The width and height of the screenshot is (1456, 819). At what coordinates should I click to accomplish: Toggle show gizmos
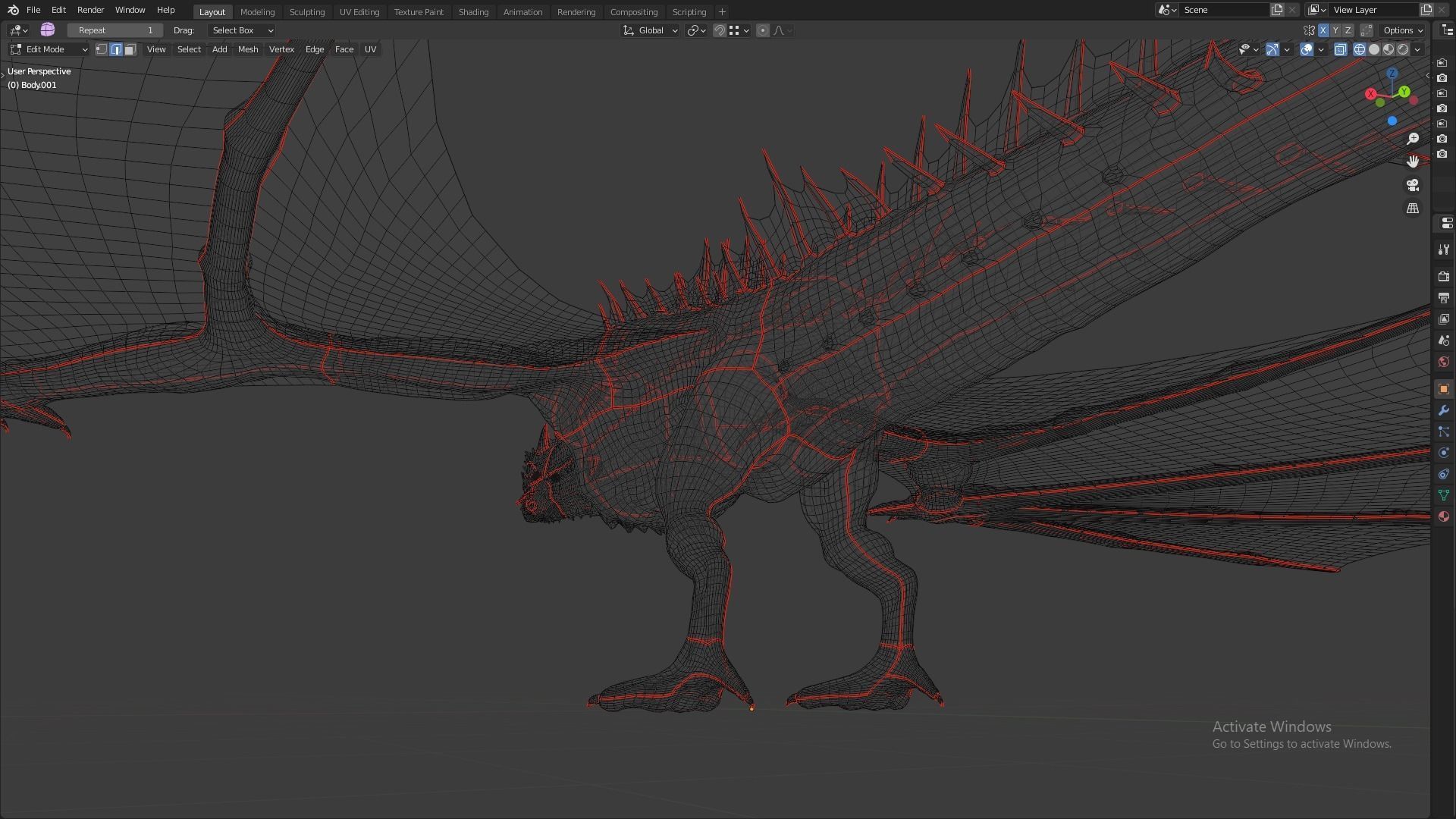(1272, 49)
